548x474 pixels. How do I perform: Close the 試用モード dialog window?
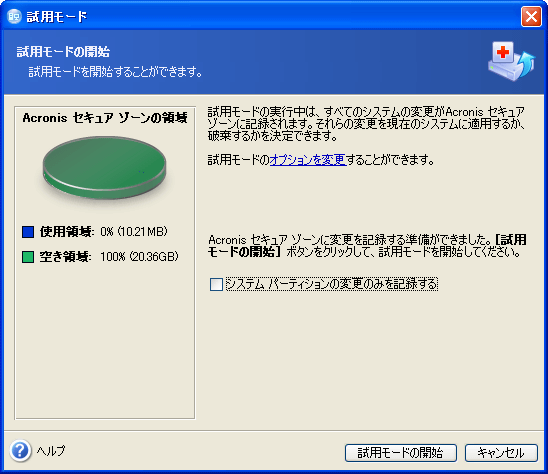pos(531,16)
